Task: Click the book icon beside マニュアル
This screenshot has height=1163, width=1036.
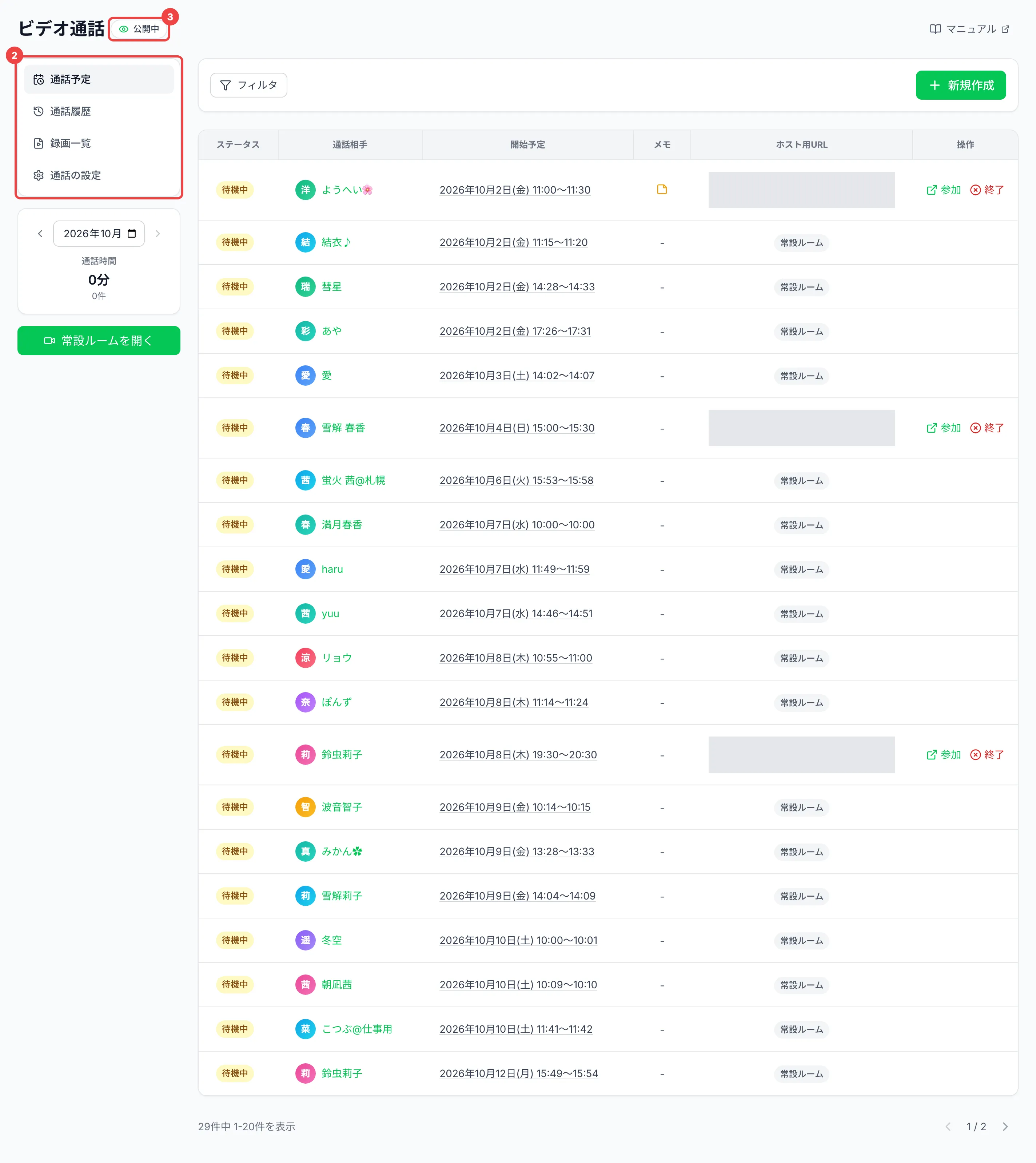Action: pyautogui.click(x=935, y=29)
